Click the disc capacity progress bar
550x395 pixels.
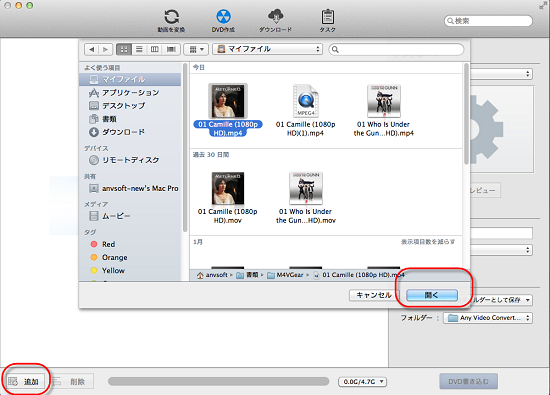219,381
